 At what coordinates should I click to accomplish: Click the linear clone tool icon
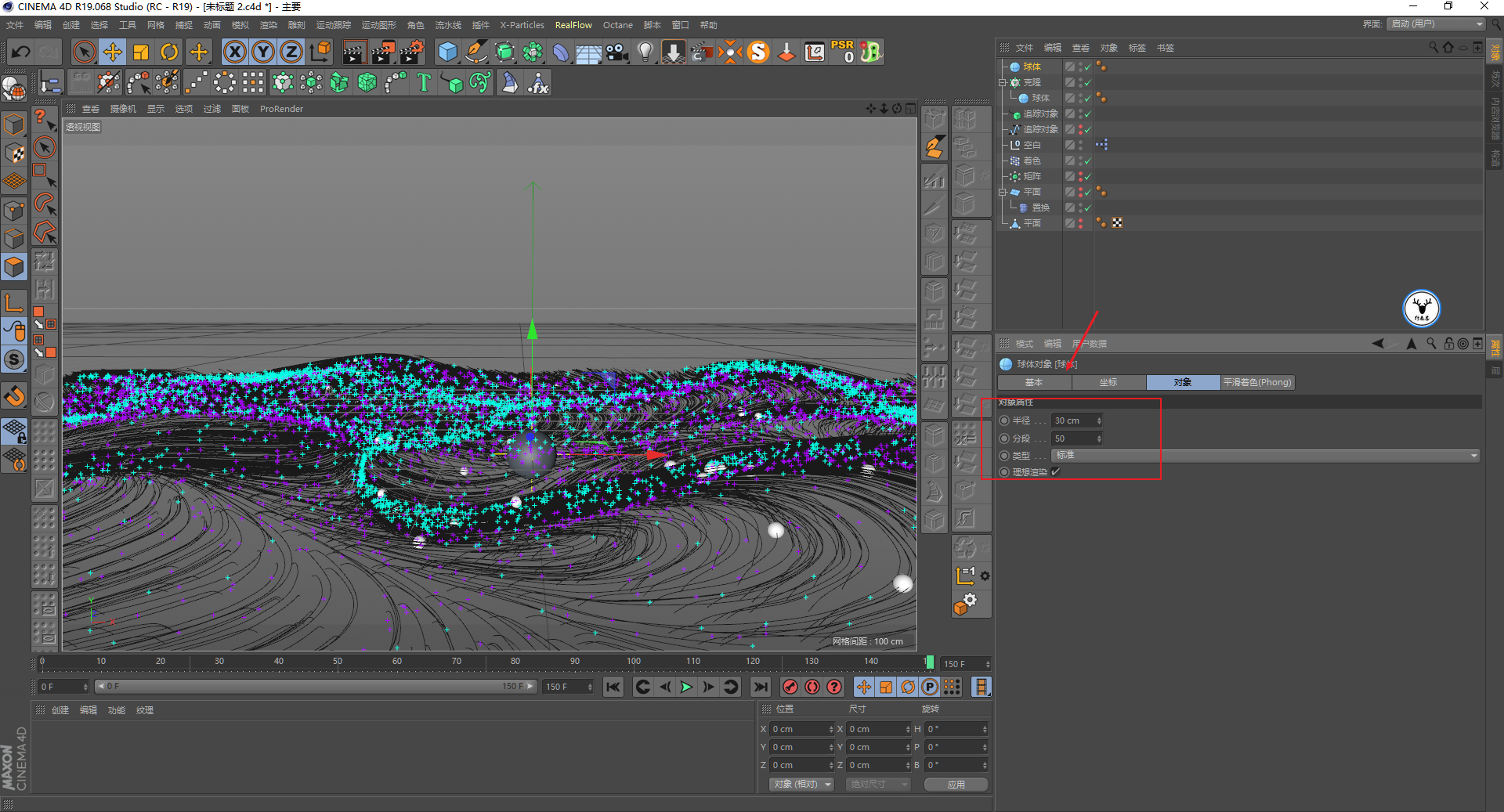pos(197,83)
